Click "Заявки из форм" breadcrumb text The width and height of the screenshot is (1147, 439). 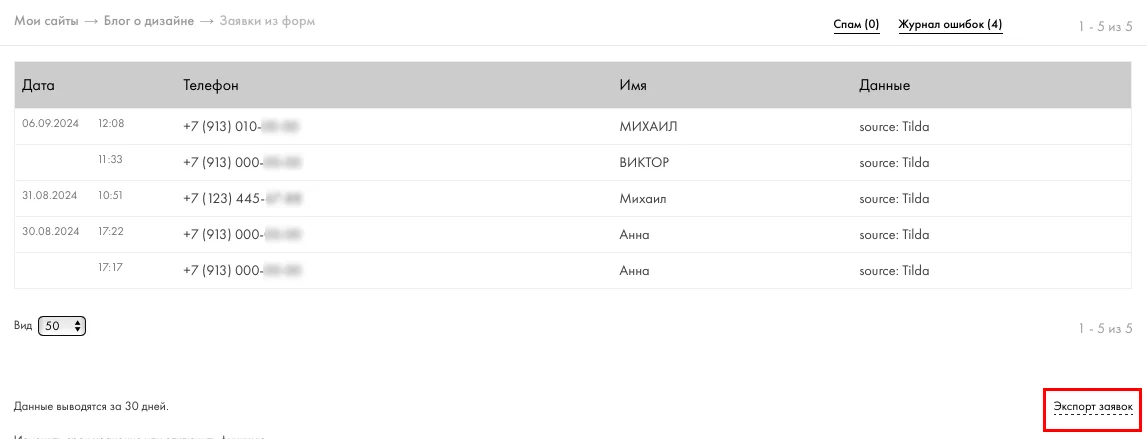[x=267, y=21]
